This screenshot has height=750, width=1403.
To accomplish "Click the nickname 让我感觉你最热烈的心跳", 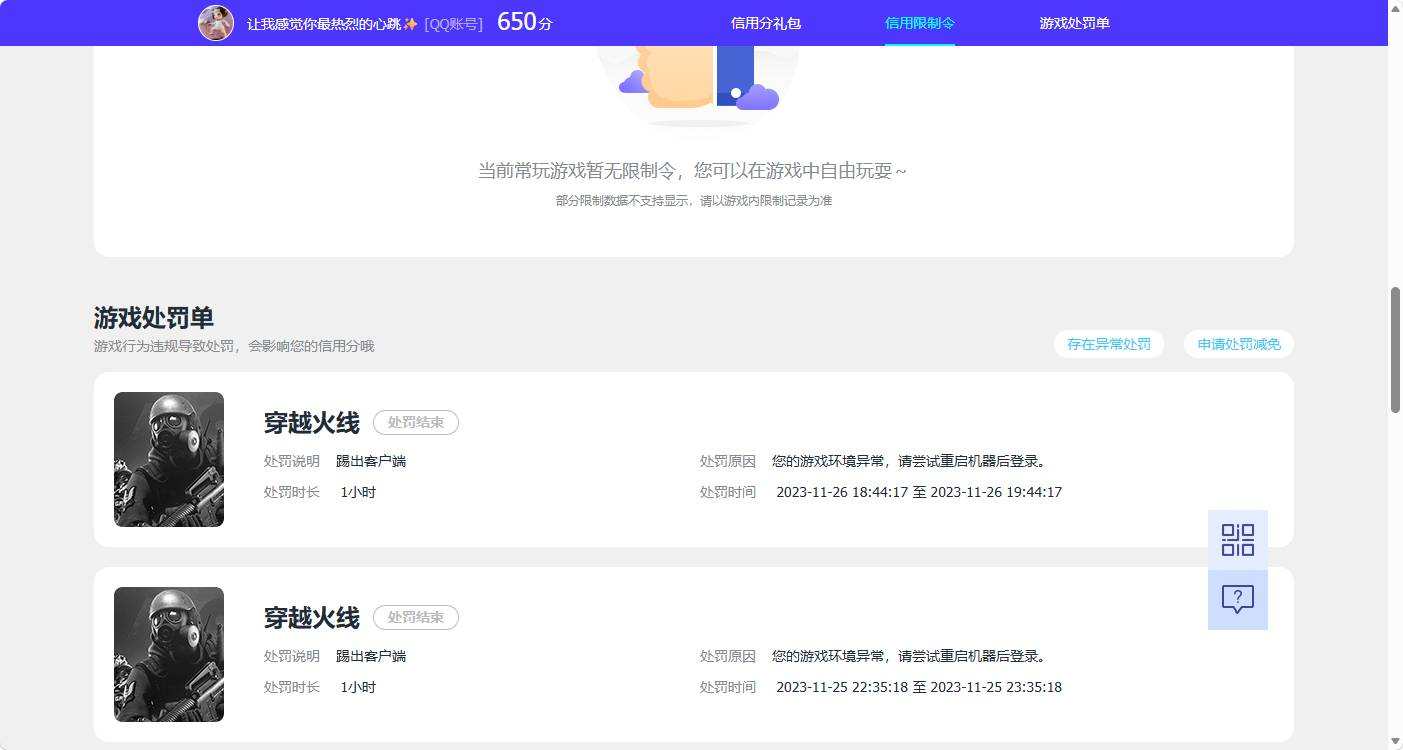I will pyautogui.click(x=332, y=23).
